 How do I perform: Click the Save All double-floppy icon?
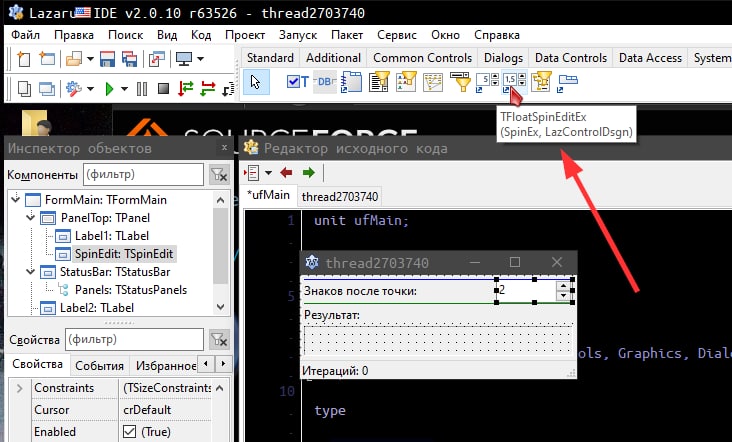pos(129,59)
